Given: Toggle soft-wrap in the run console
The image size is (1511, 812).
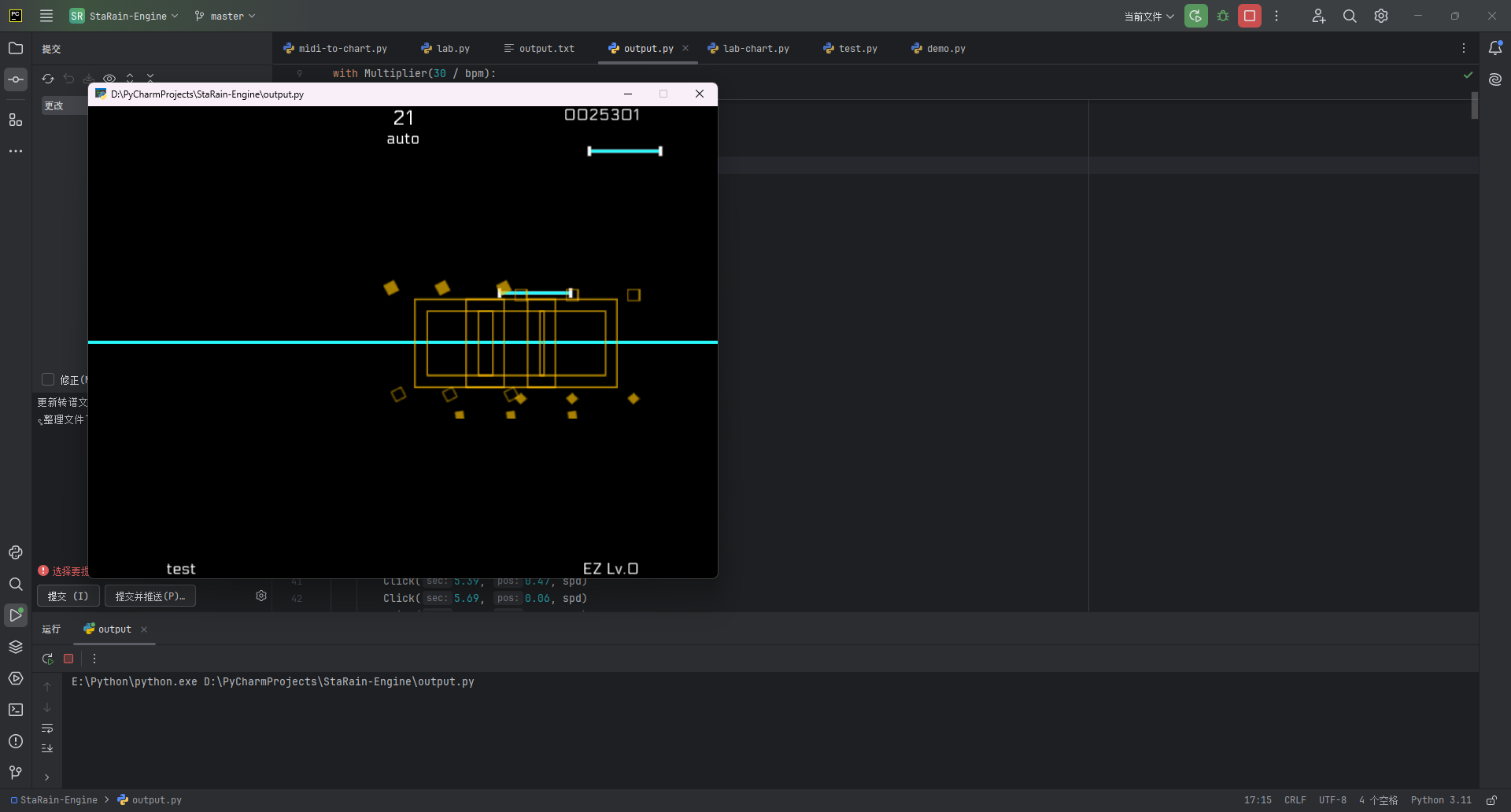Looking at the screenshot, I should 47,729.
